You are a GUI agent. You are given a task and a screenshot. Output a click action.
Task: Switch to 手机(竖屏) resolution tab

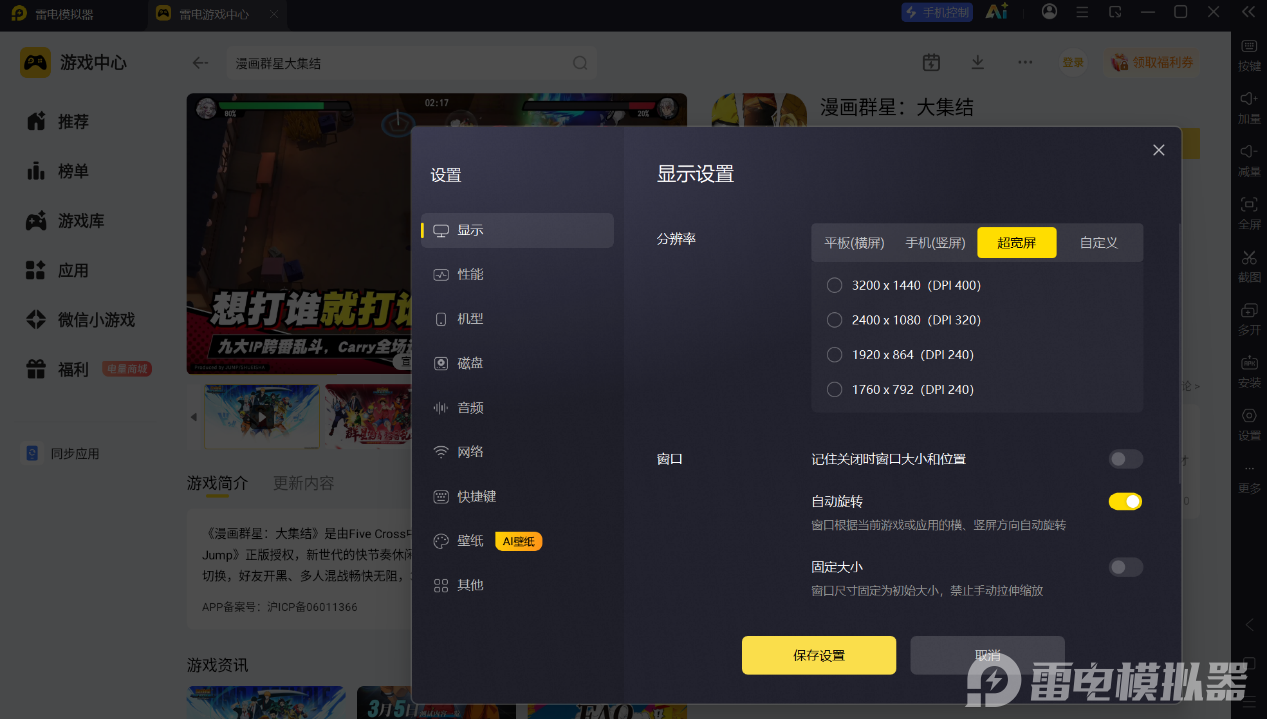[935, 243]
